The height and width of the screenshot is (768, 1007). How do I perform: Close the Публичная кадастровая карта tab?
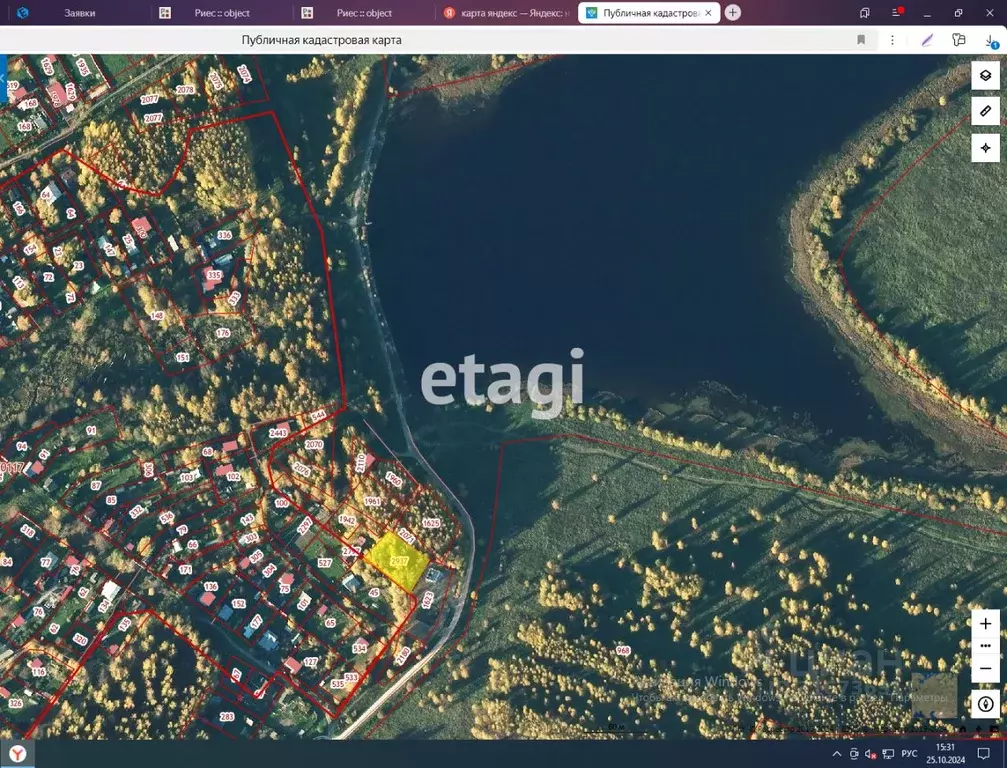pyautogui.click(x=708, y=13)
